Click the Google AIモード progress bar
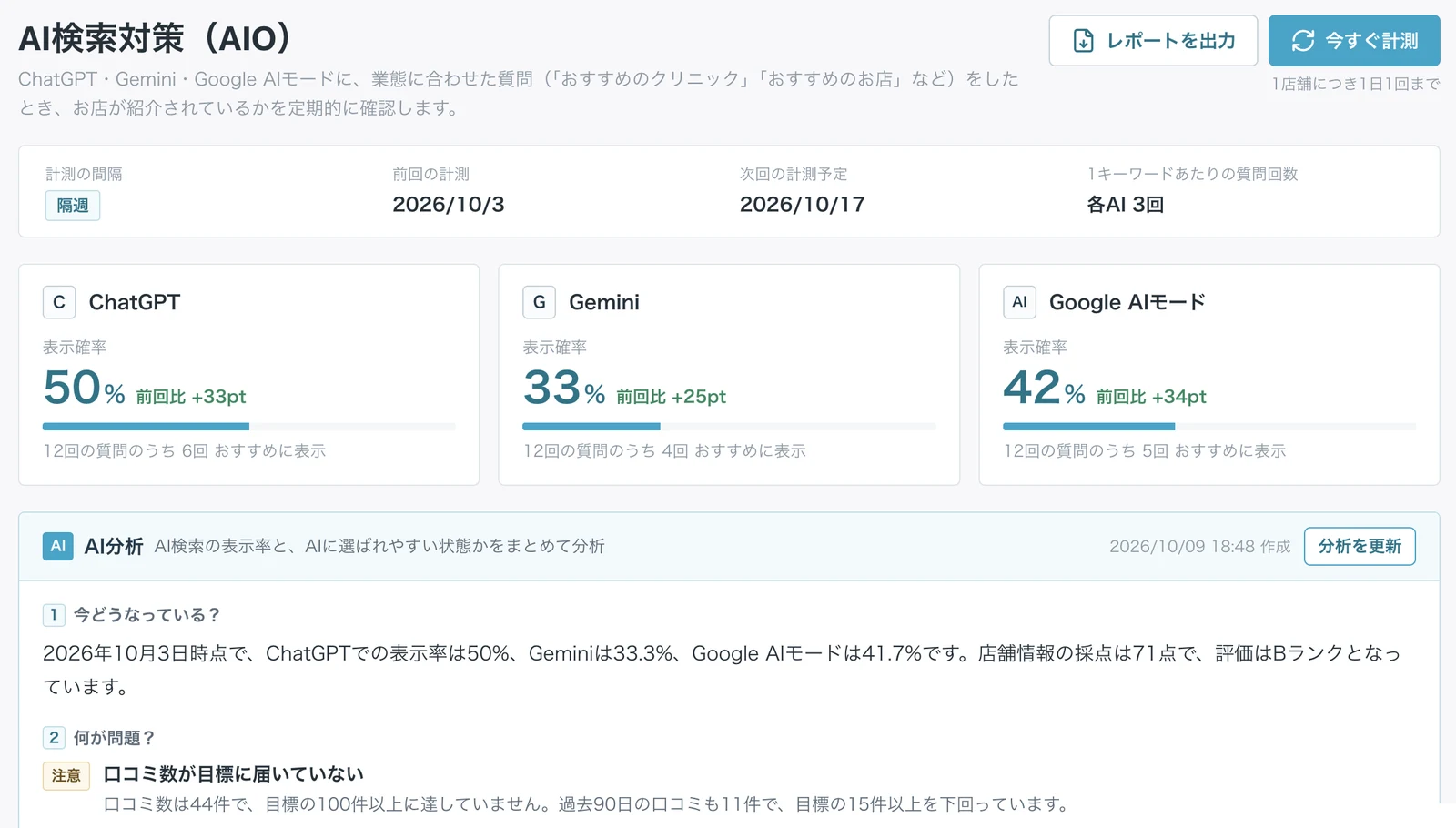Screen dimensions: 1456x828 point(1209,426)
